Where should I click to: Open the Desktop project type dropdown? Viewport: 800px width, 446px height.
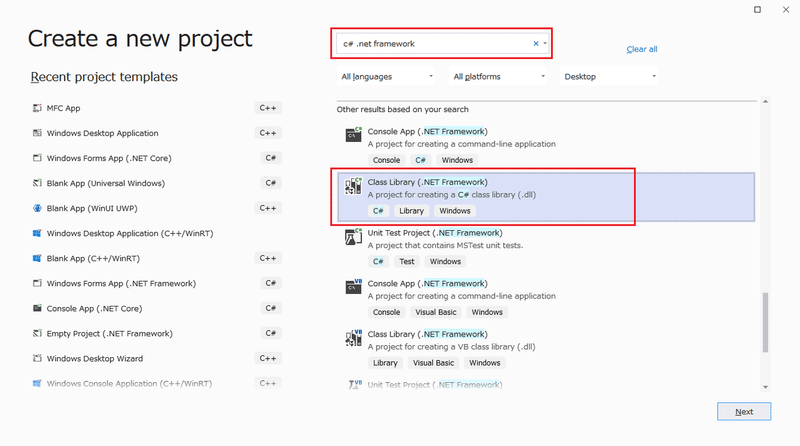[610, 76]
